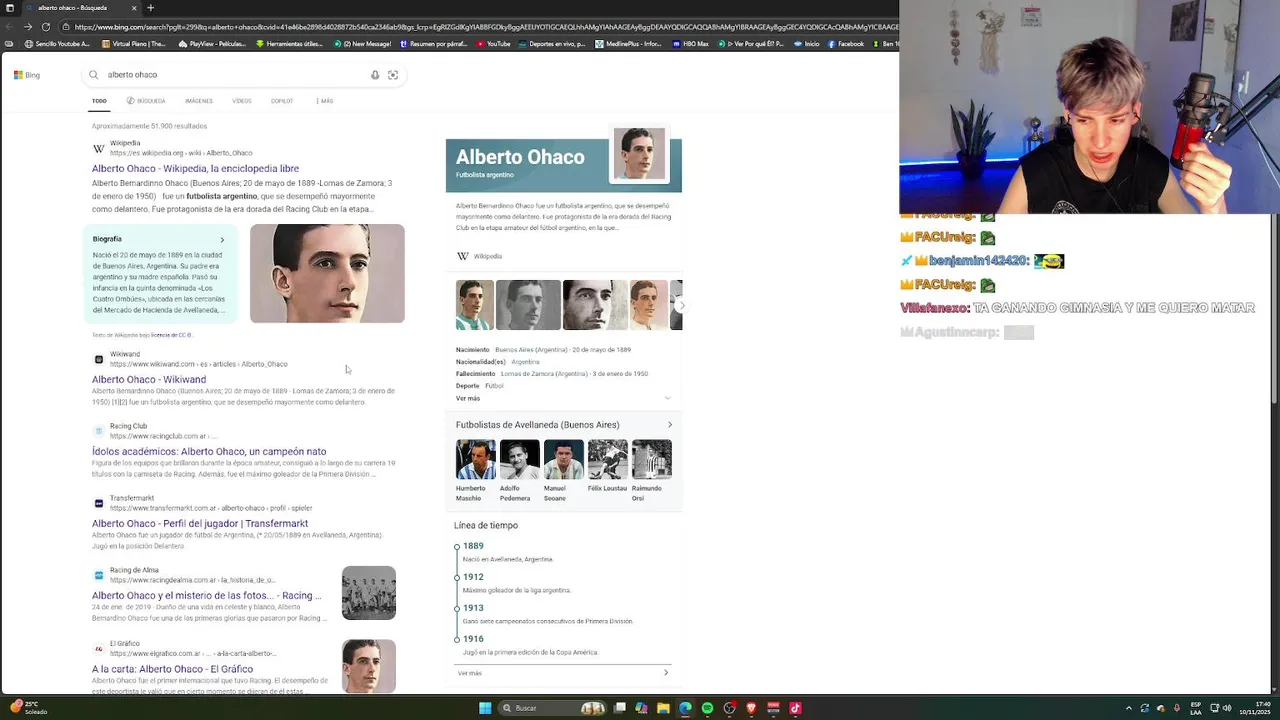Open the HBO Max bookmark
The height and width of the screenshot is (720, 1280).
pos(691,44)
